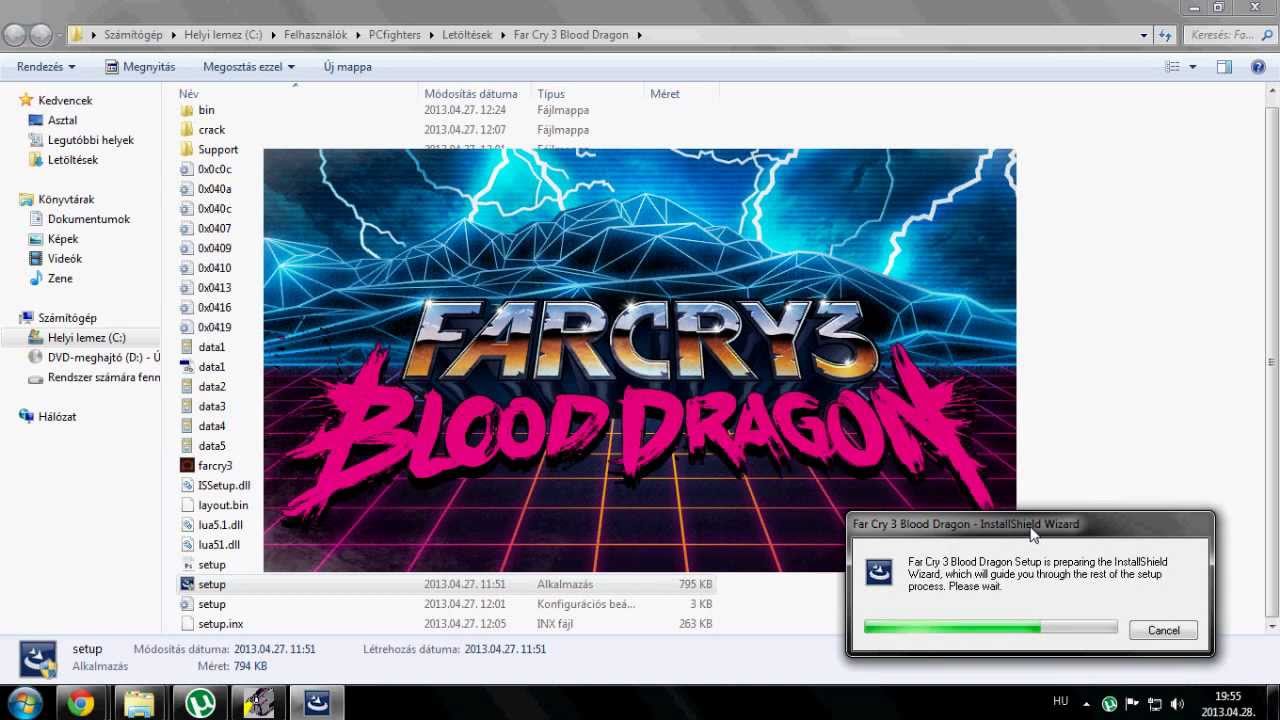The image size is (1280, 720).
Task: Select Felhasználók in the breadcrumb
Action: tap(315, 35)
